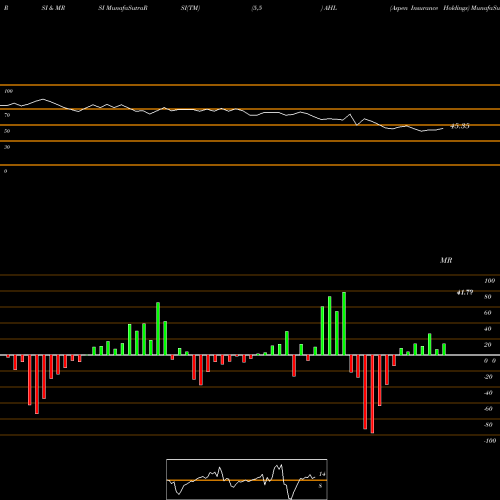Viewport: 500px width, 500px height.
Task: Click the 100 level label on RSI axis
Action: (8, 91)
